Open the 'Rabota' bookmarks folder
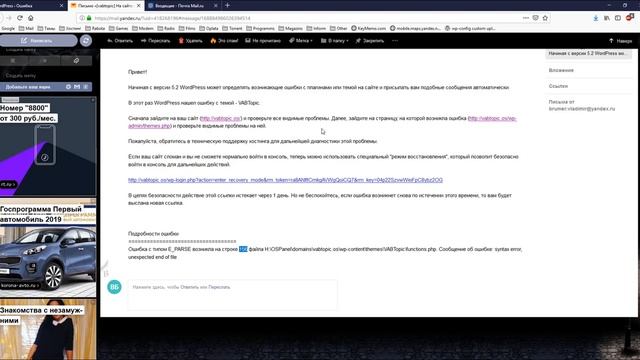640x360 pixels. coord(95,29)
